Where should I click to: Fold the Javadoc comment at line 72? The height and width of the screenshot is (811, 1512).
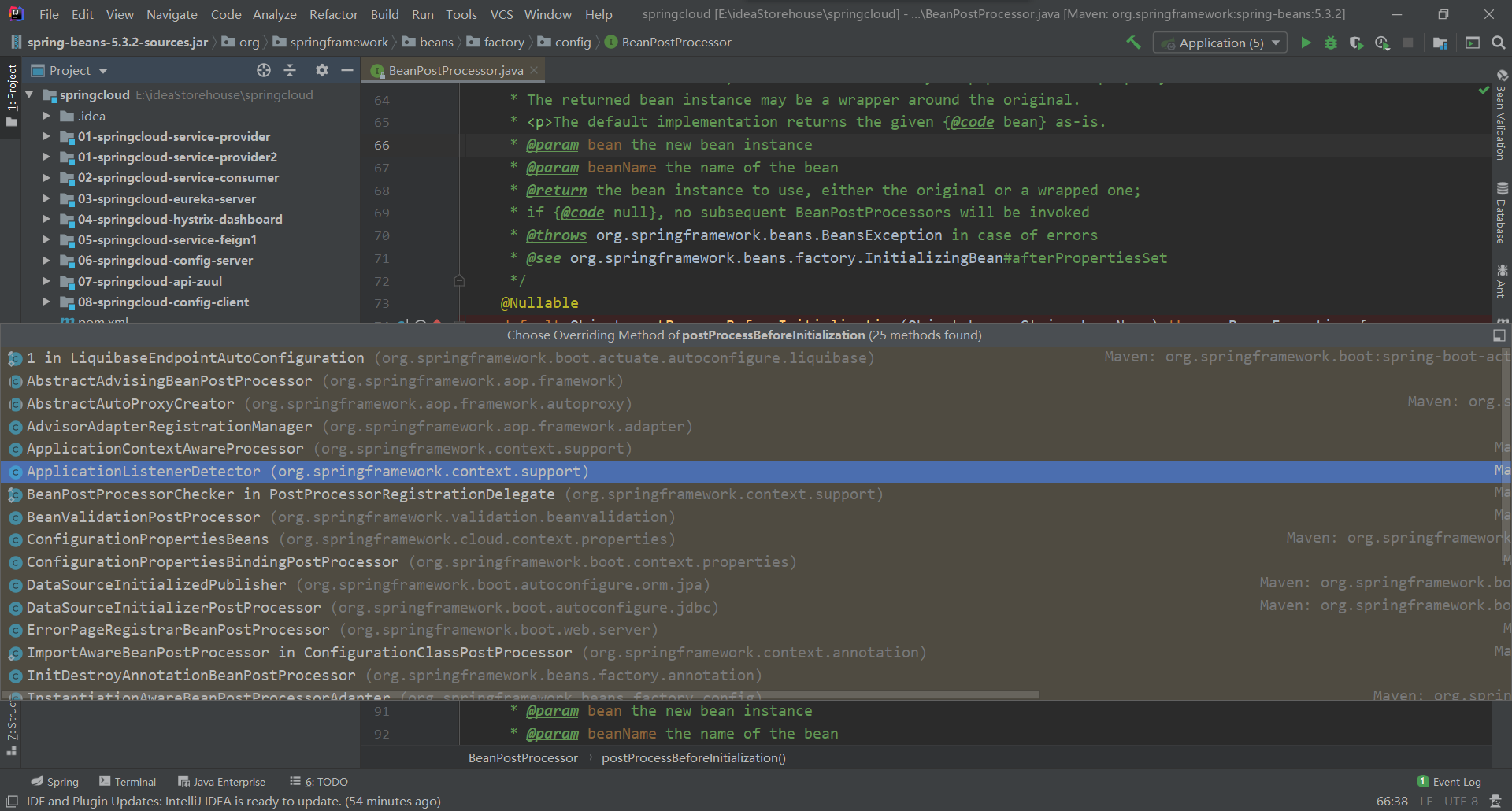click(x=459, y=280)
